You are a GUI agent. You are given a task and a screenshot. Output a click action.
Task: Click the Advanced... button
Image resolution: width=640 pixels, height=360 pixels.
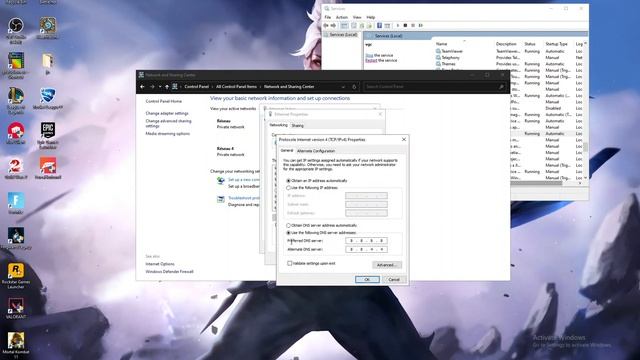tap(387, 265)
